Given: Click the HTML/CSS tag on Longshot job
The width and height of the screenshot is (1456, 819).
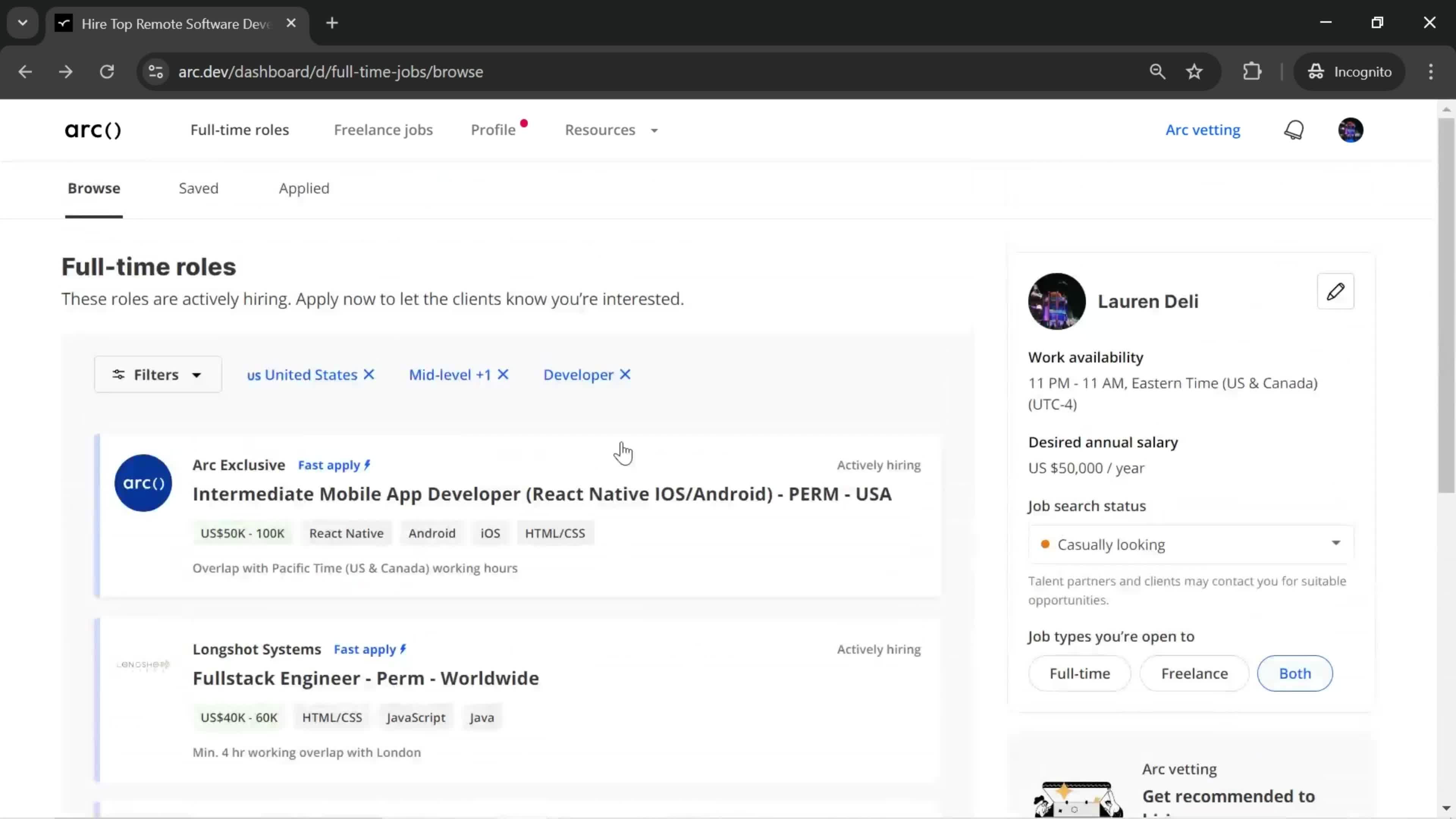Looking at the screenshot, I should tap(332, 717).
